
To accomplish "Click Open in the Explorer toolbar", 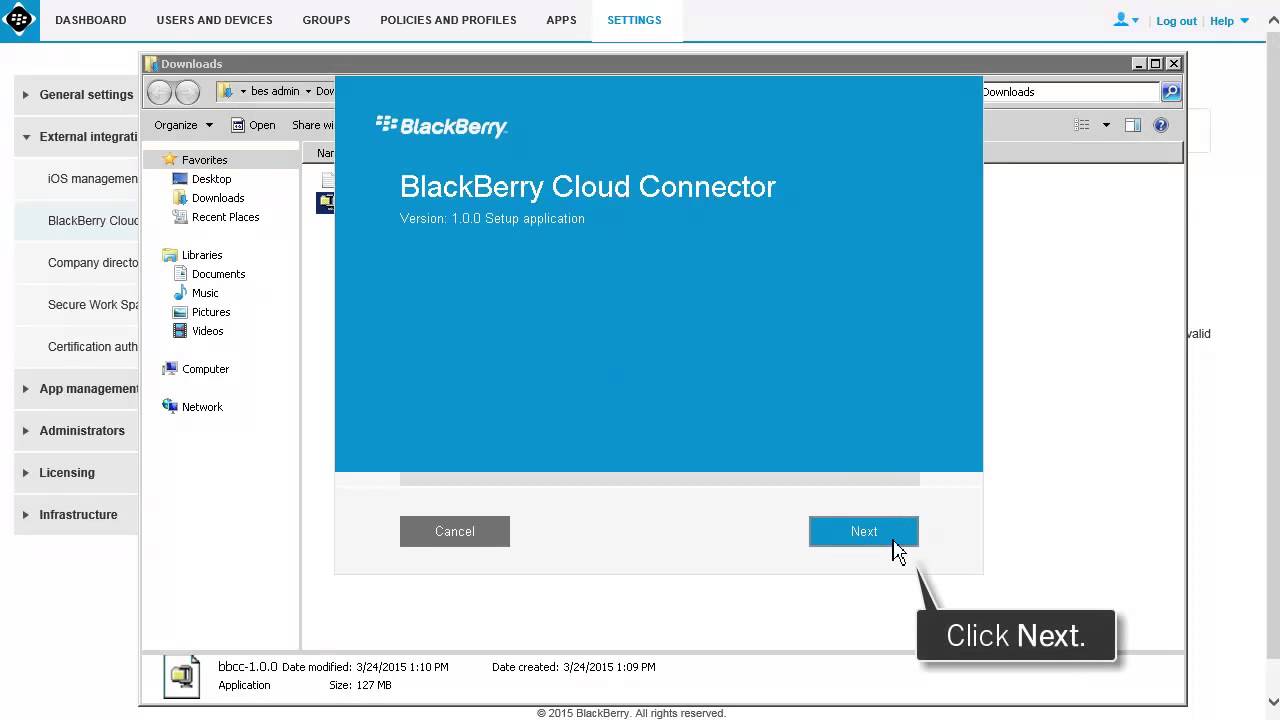I will coord(253,125).
